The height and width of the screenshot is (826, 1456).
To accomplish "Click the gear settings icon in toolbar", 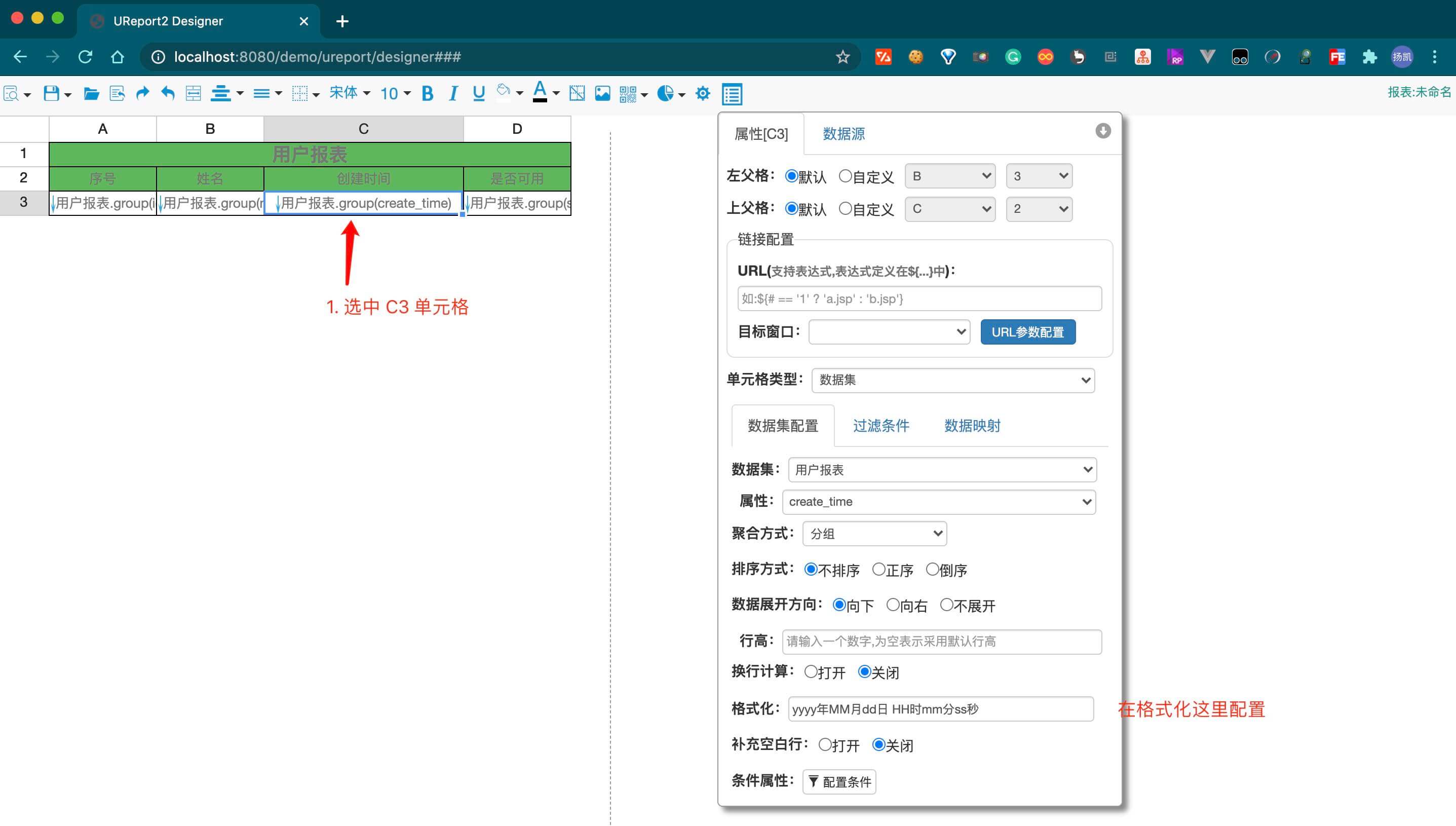I will coord(703,93).
